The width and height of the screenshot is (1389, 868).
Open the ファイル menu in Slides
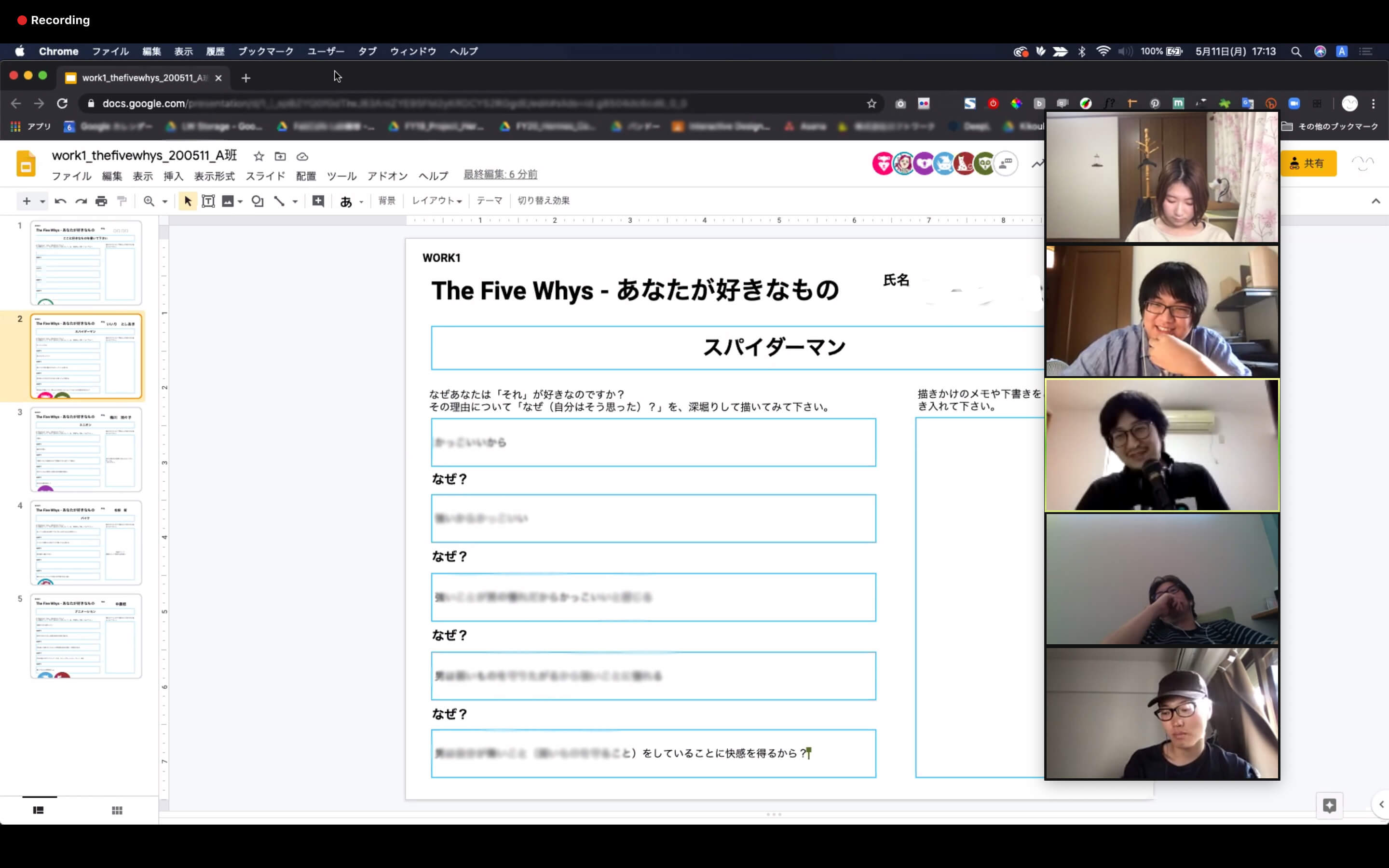tap(72, 176)
